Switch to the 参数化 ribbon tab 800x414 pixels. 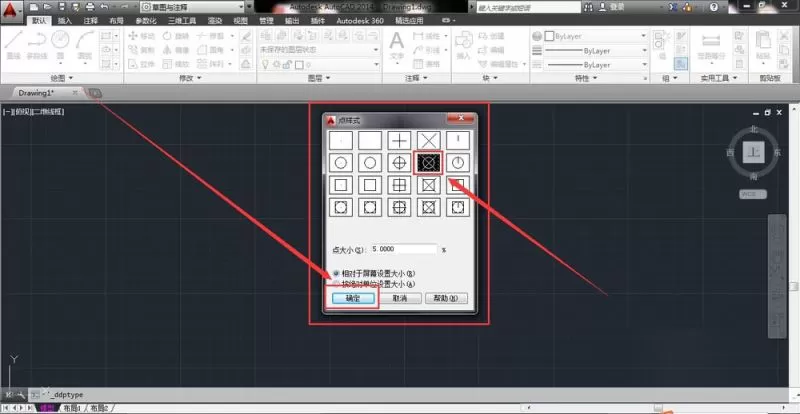[x=145, y=21]
